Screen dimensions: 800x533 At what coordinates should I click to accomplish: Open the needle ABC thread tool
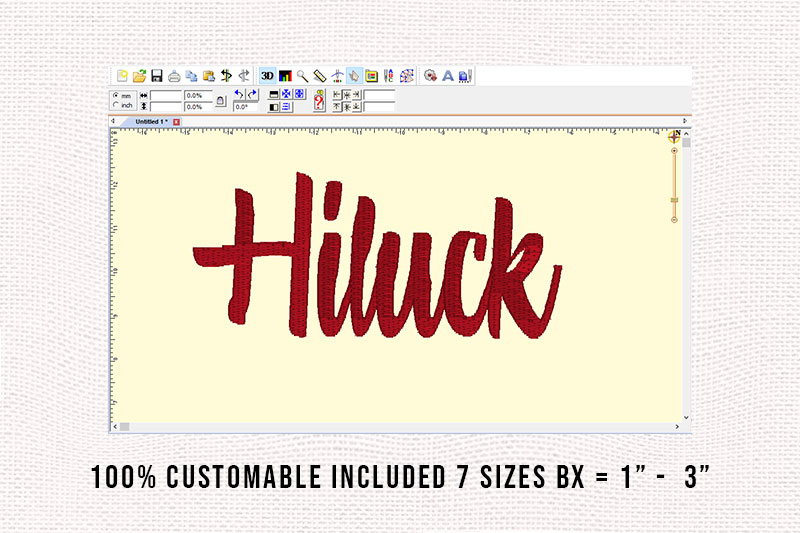pyautogui.click(x=389, y=76)
